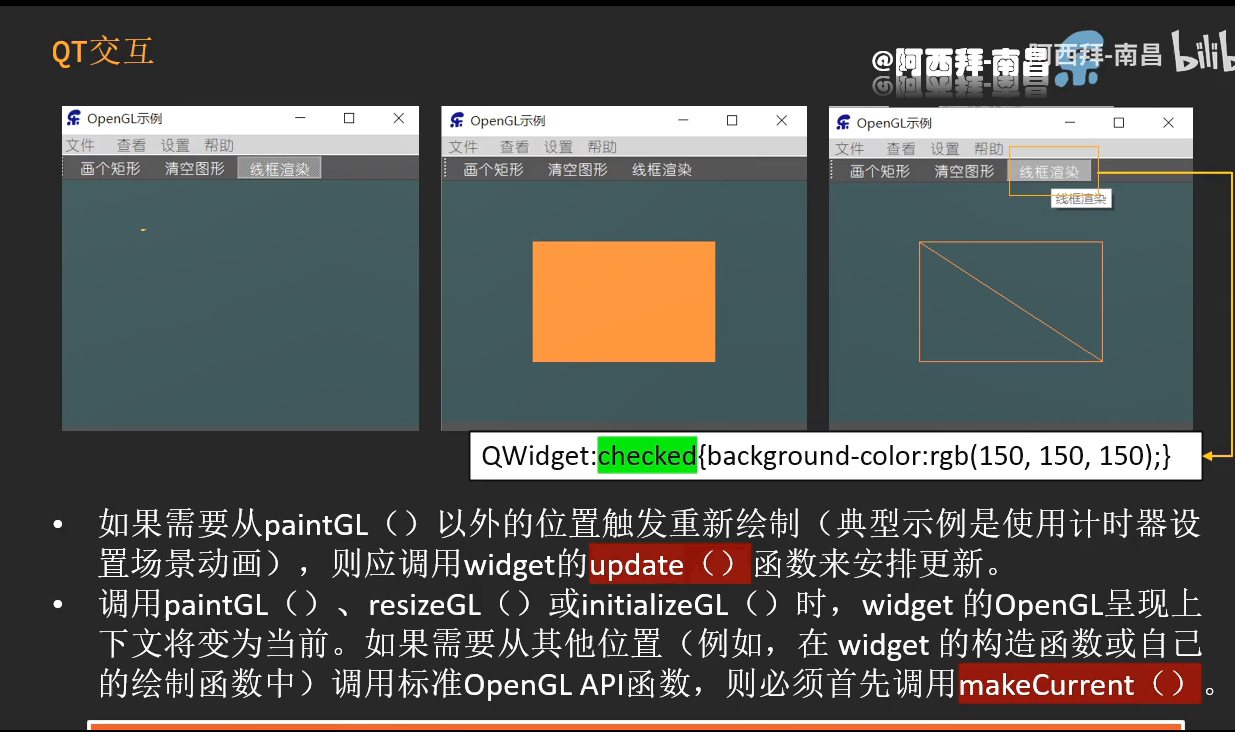Click the OpenGL示例 title of the wireframe window
The height and width of the screenshot is (732, 1235).
coord(894,123)
